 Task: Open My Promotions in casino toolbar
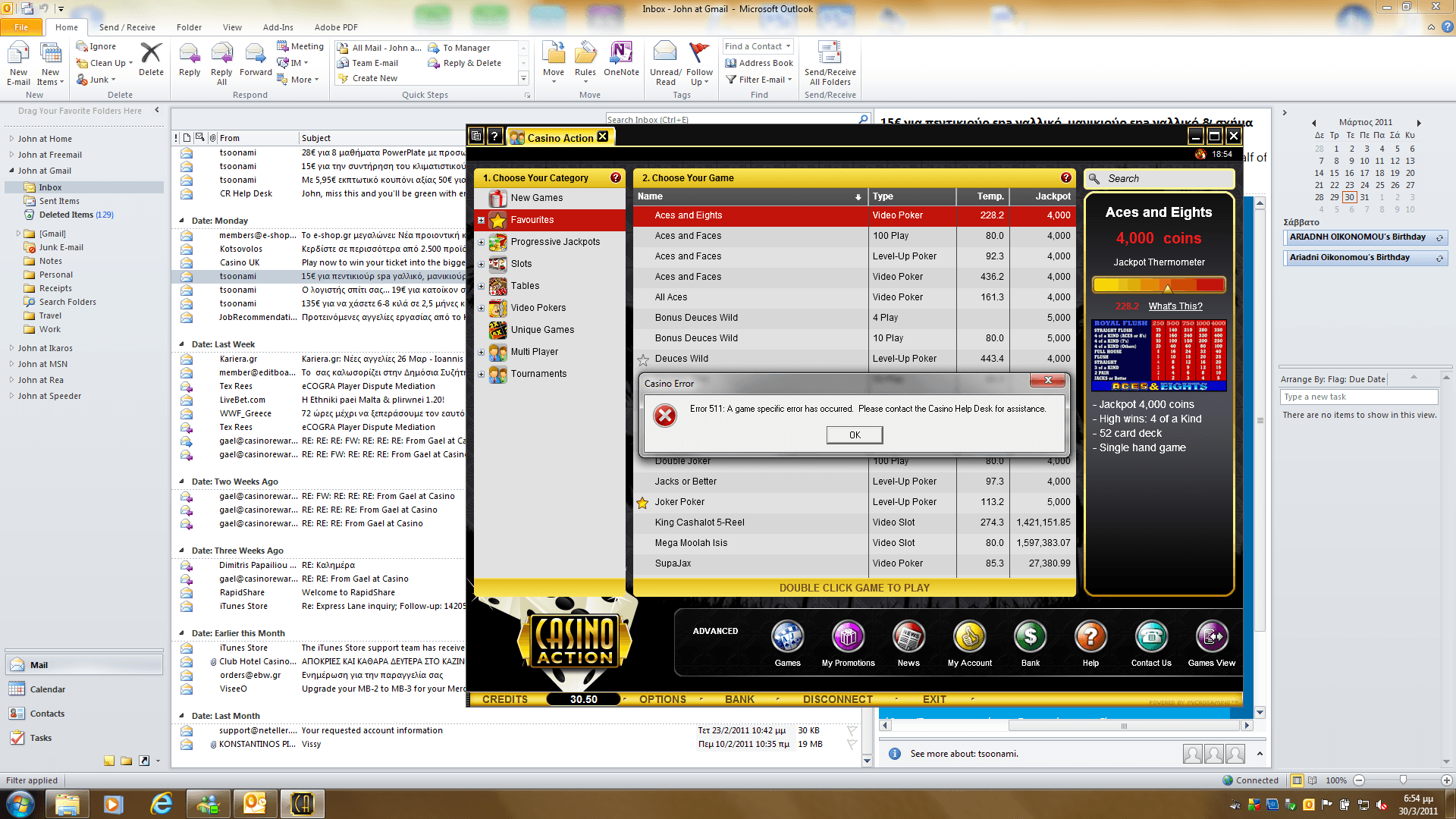[848, 637]
